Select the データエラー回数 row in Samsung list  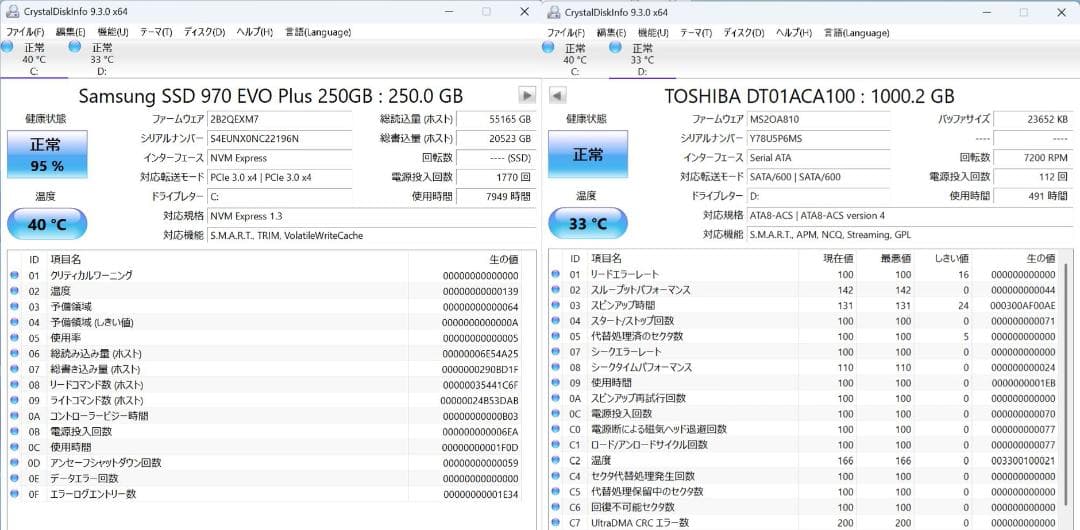[x=264, y=478]
